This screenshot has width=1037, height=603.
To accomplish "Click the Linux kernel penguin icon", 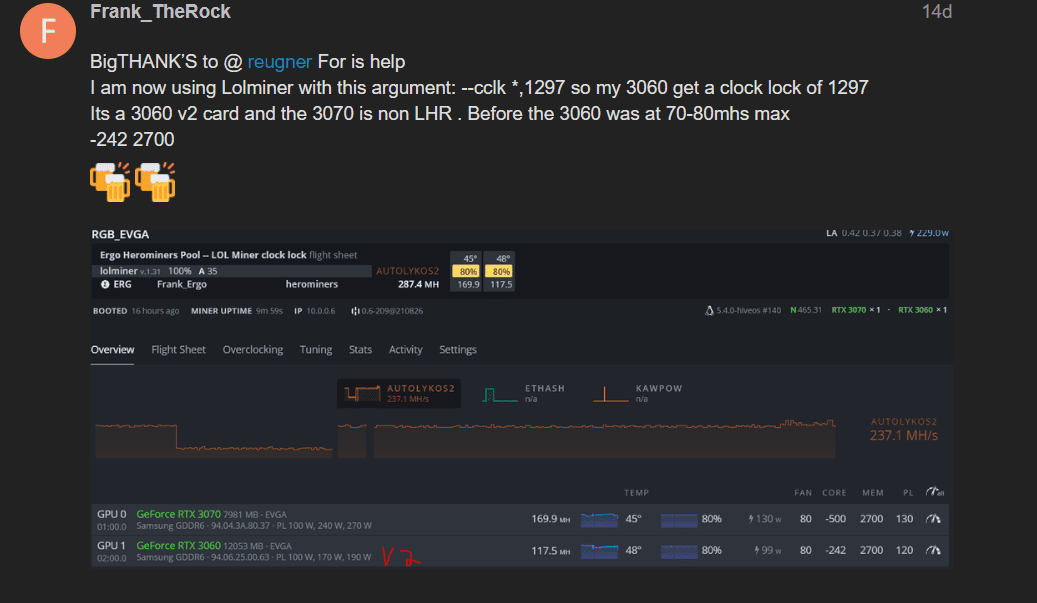I will (x=709, y=310).
